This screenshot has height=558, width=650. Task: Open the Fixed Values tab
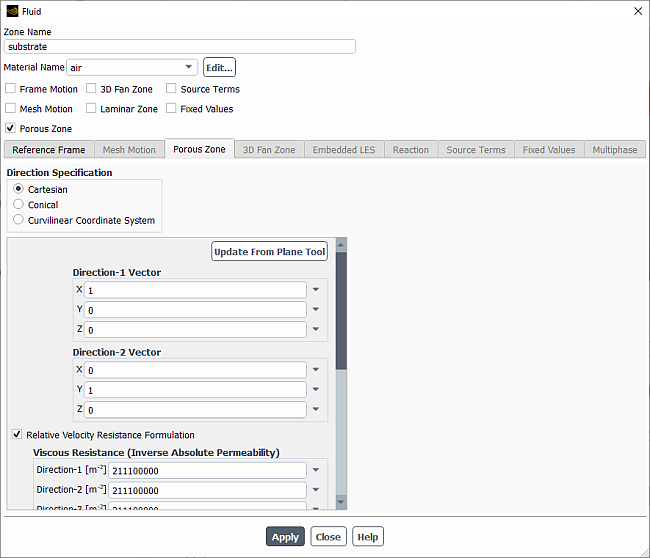click(x=549, y=150)
